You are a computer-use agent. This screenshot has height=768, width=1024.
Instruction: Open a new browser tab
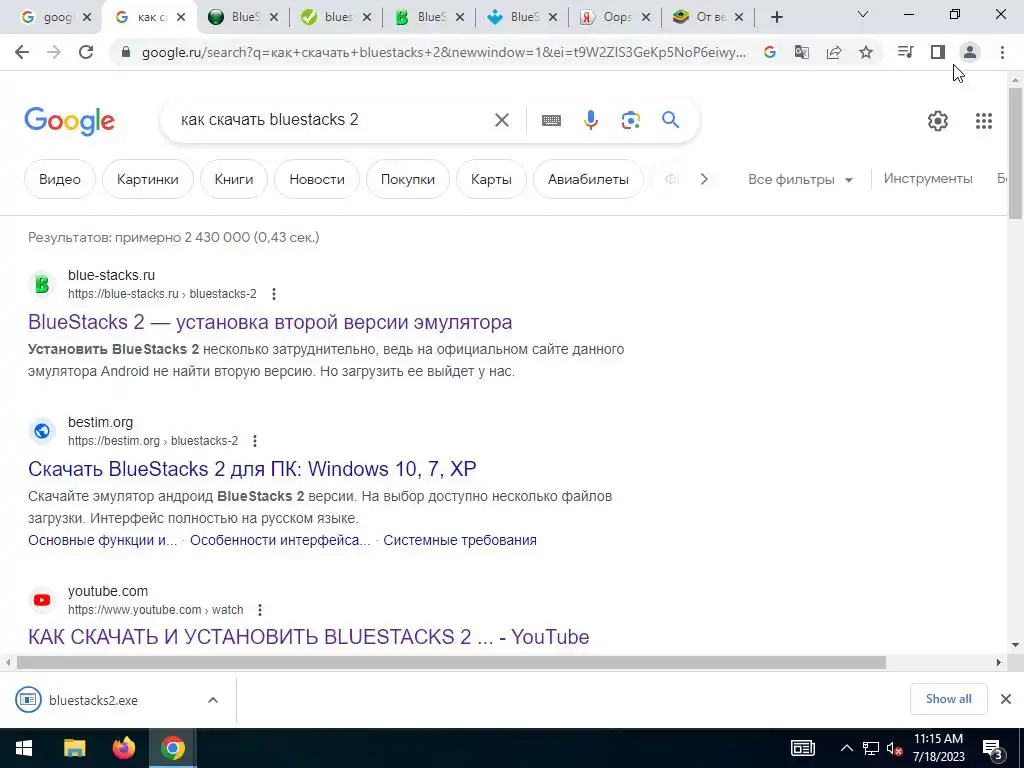[776, 17]
